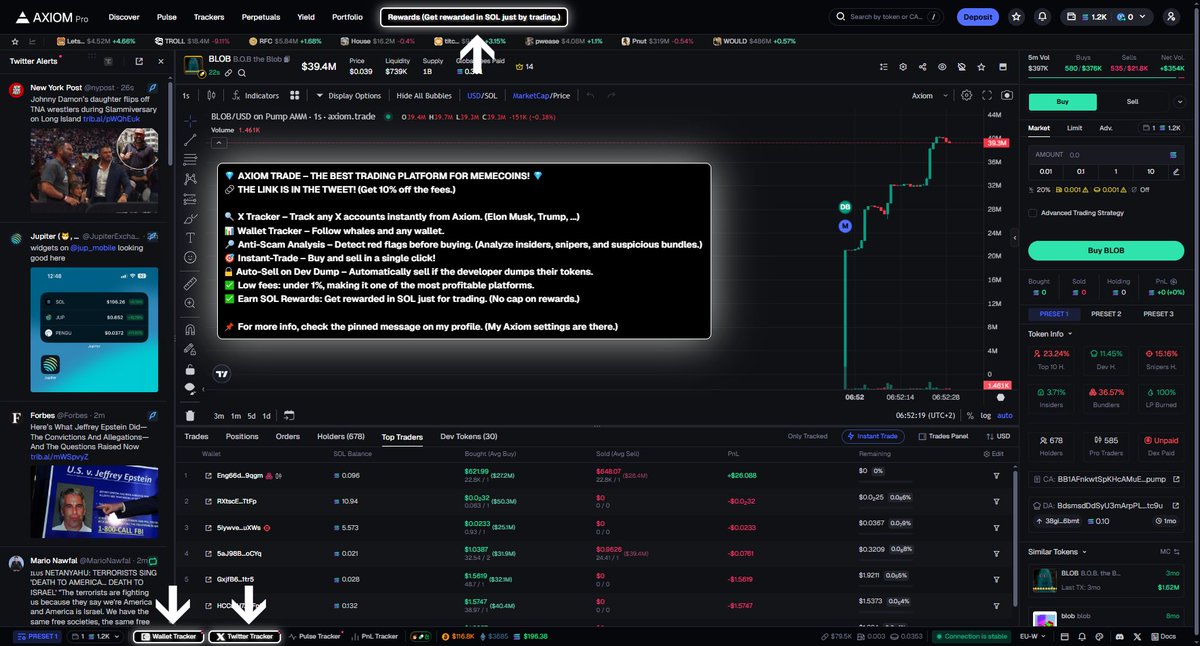The width and height of the screenshot is (1200, 646).
Task: Open the 1s timeframe interval selector
Action: 185,96
